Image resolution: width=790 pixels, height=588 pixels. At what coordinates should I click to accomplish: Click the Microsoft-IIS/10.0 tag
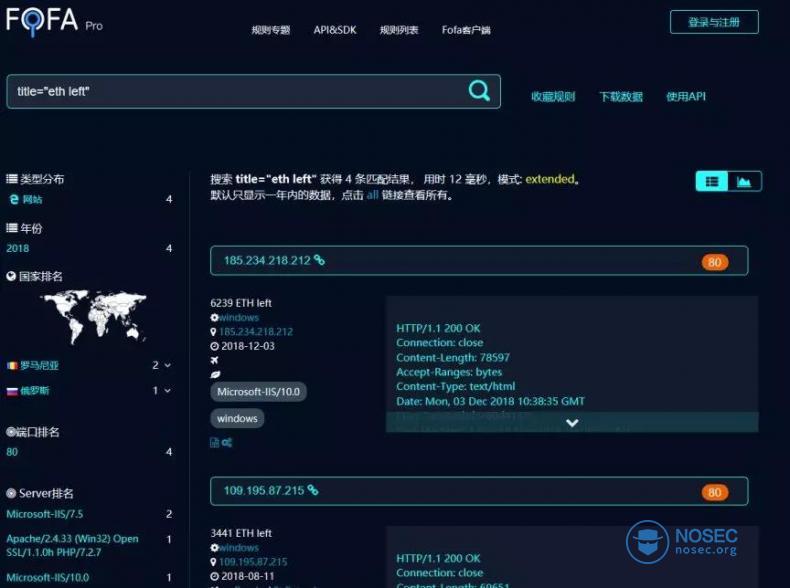(258, 391)
